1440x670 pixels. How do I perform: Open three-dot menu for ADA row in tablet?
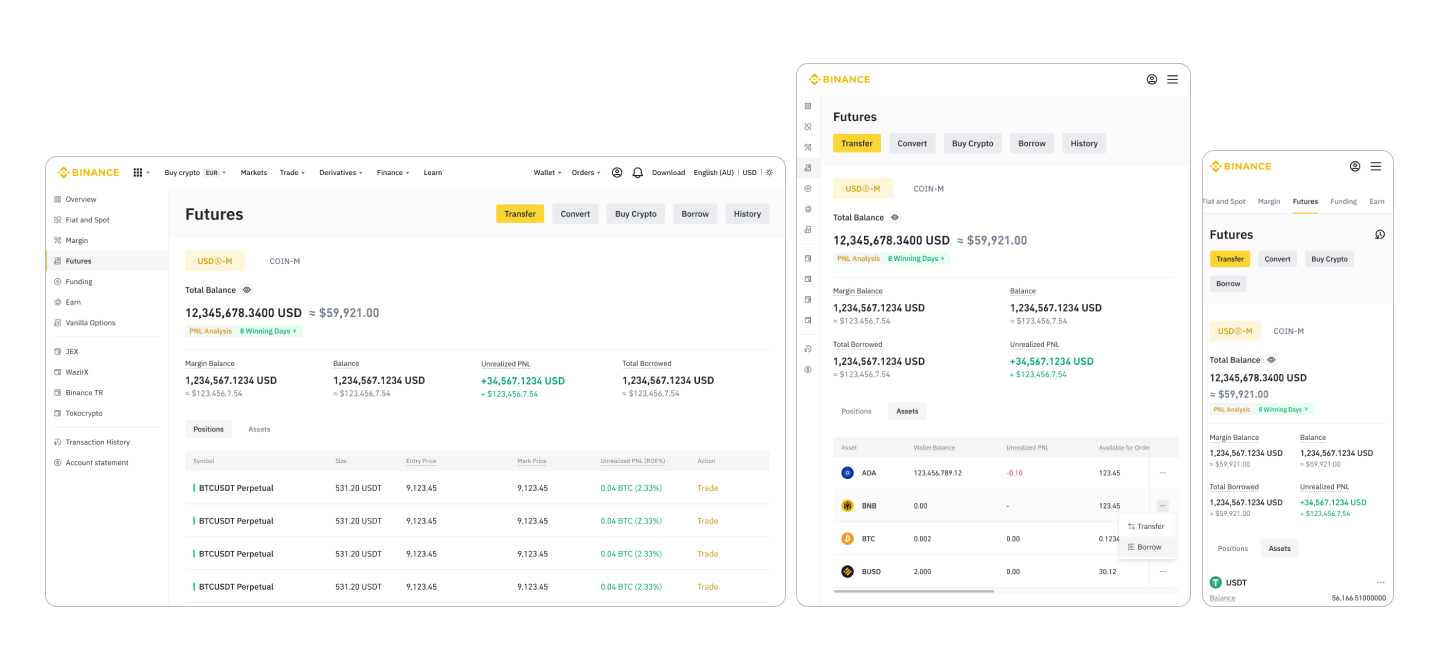pyautogui.click(x=1162, y=472)
